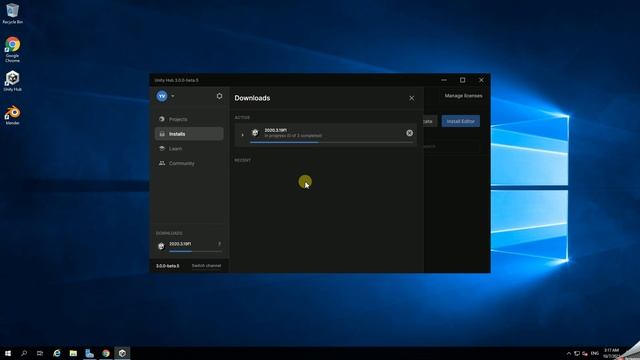640x360 pixels.
Task: Select the sidebar 2020.3.19f1 download entry
Action: 189,246
